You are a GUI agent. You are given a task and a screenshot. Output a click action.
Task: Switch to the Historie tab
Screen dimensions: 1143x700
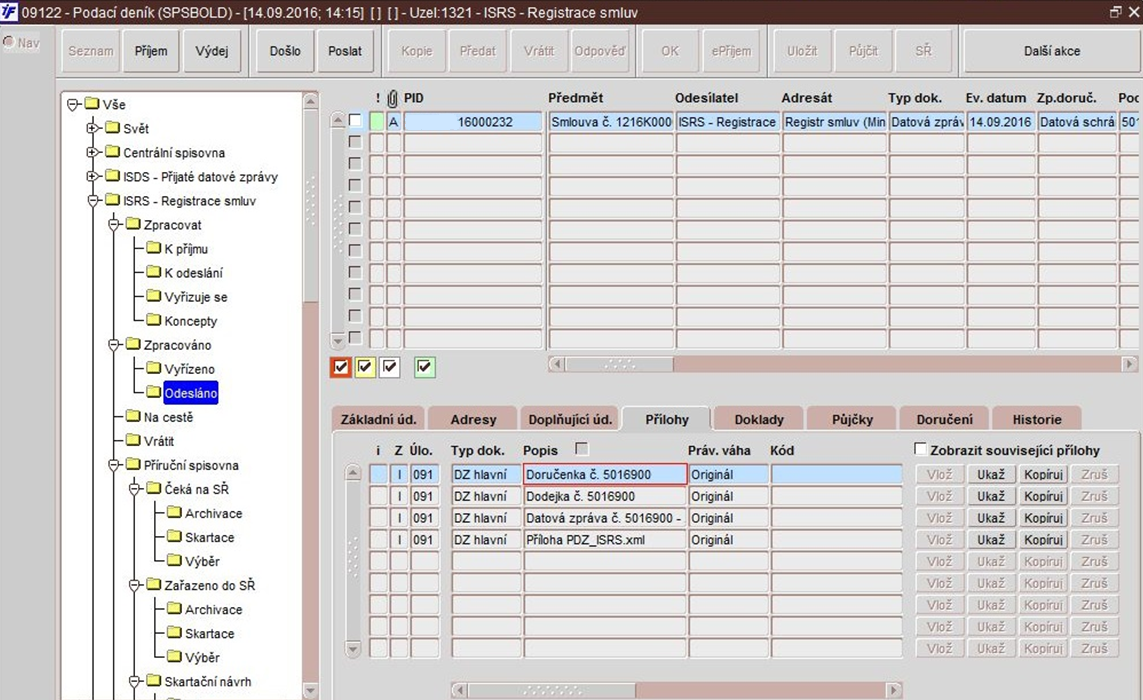(1037, 419)
